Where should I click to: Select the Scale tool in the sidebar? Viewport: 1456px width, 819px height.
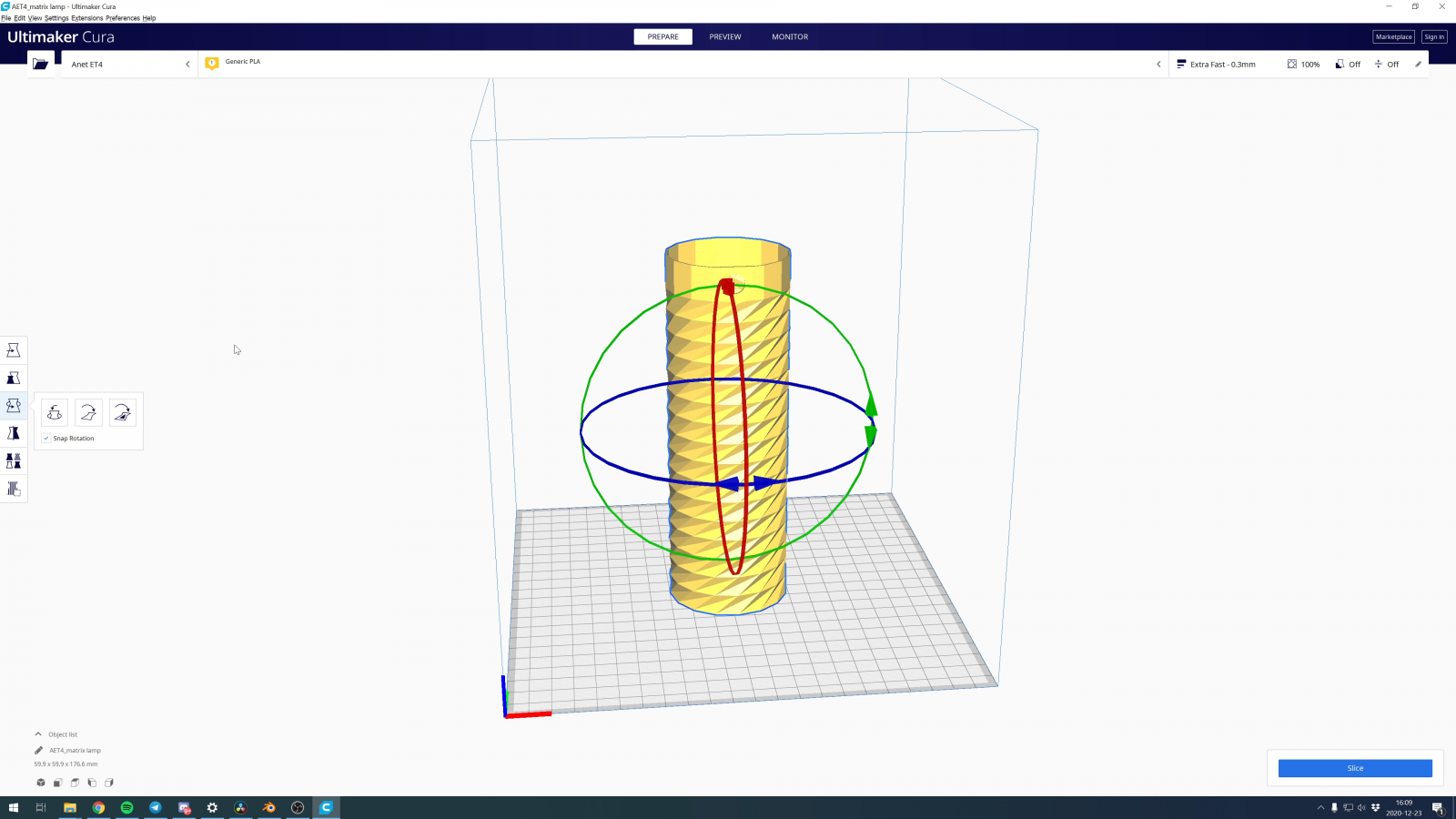pos(14,378)
